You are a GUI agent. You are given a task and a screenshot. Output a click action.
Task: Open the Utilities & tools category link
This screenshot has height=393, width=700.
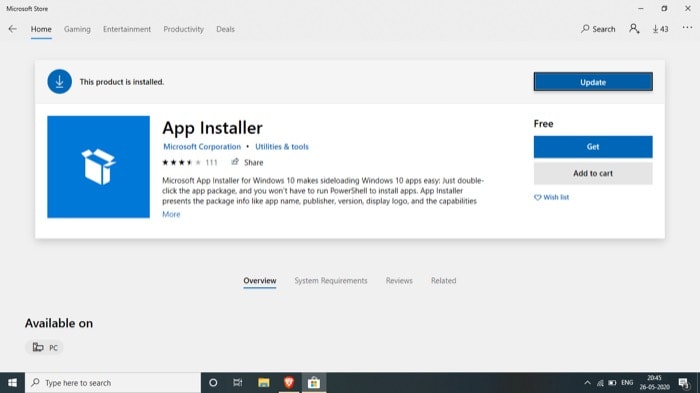(x=282, y=146)
